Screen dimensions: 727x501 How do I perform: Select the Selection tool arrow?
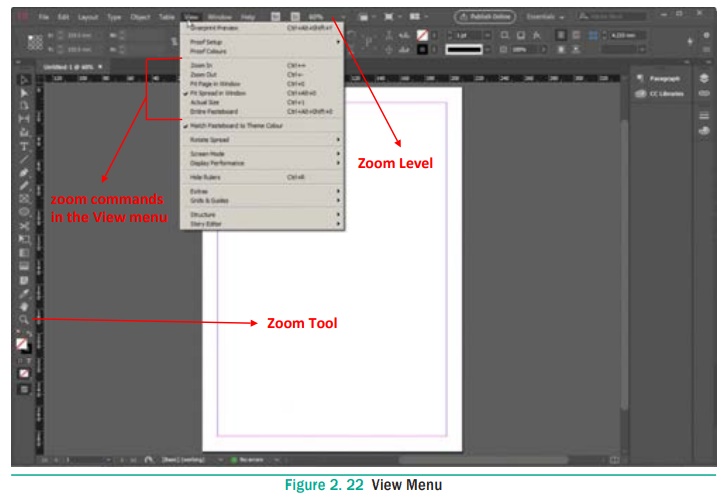pos(24,80)
